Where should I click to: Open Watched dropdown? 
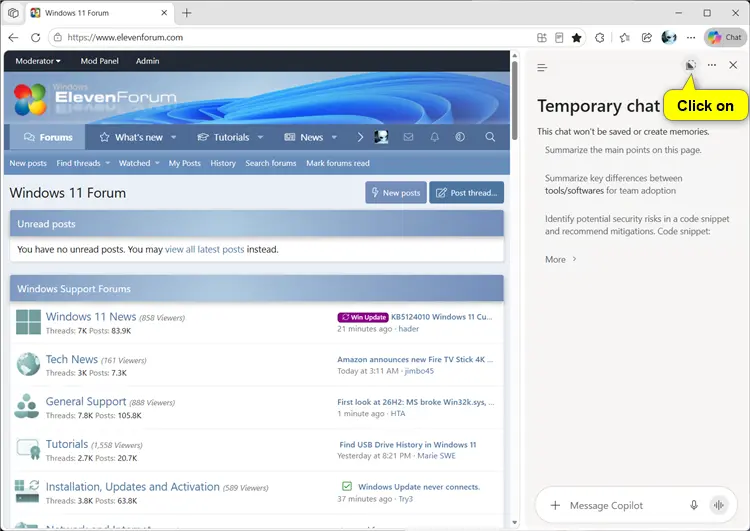tap(139, 163)
